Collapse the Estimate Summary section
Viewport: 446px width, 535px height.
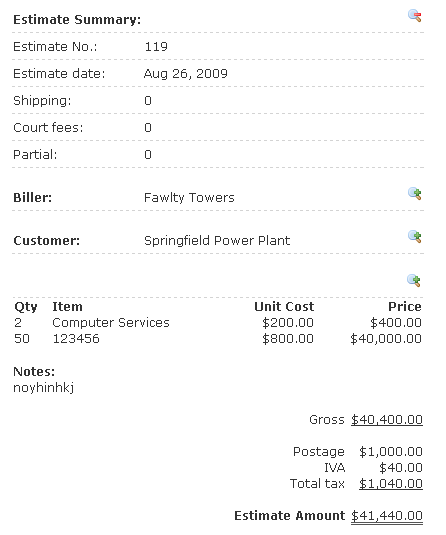415,16
